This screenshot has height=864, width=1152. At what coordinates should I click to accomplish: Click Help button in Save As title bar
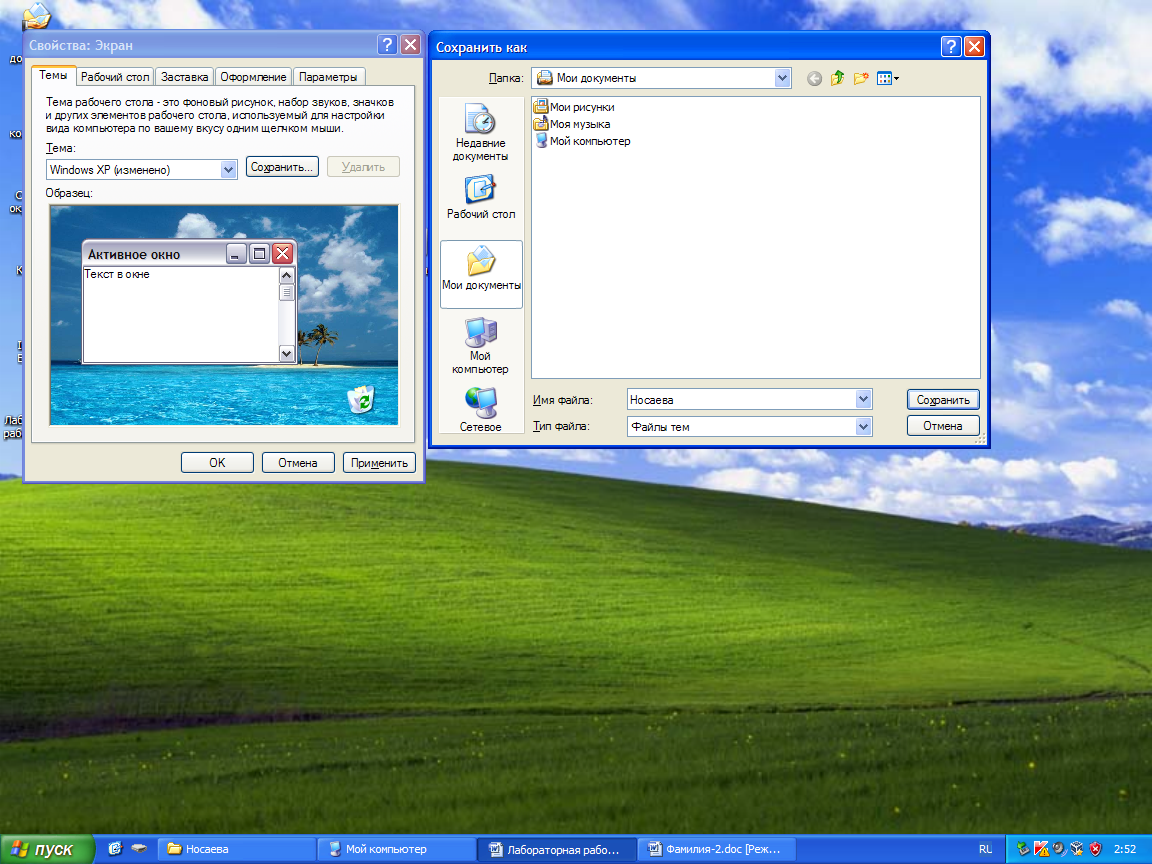(x=951, y=47)
